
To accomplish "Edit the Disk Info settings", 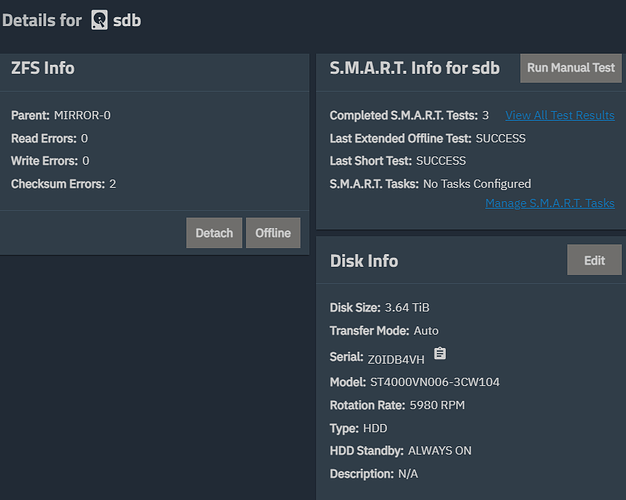I will pyautogui.click(x=594, y=260).
